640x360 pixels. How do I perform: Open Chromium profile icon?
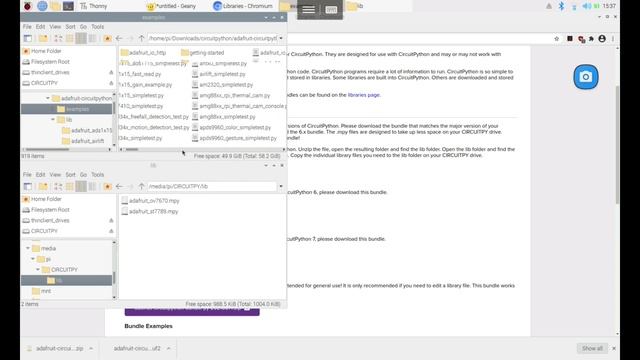pos(602,39)
